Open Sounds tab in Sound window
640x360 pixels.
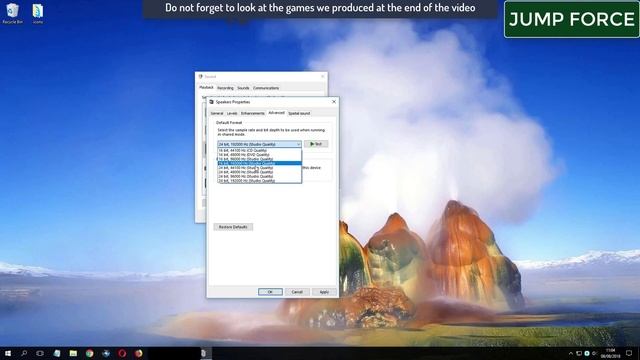tap(243, 88)
